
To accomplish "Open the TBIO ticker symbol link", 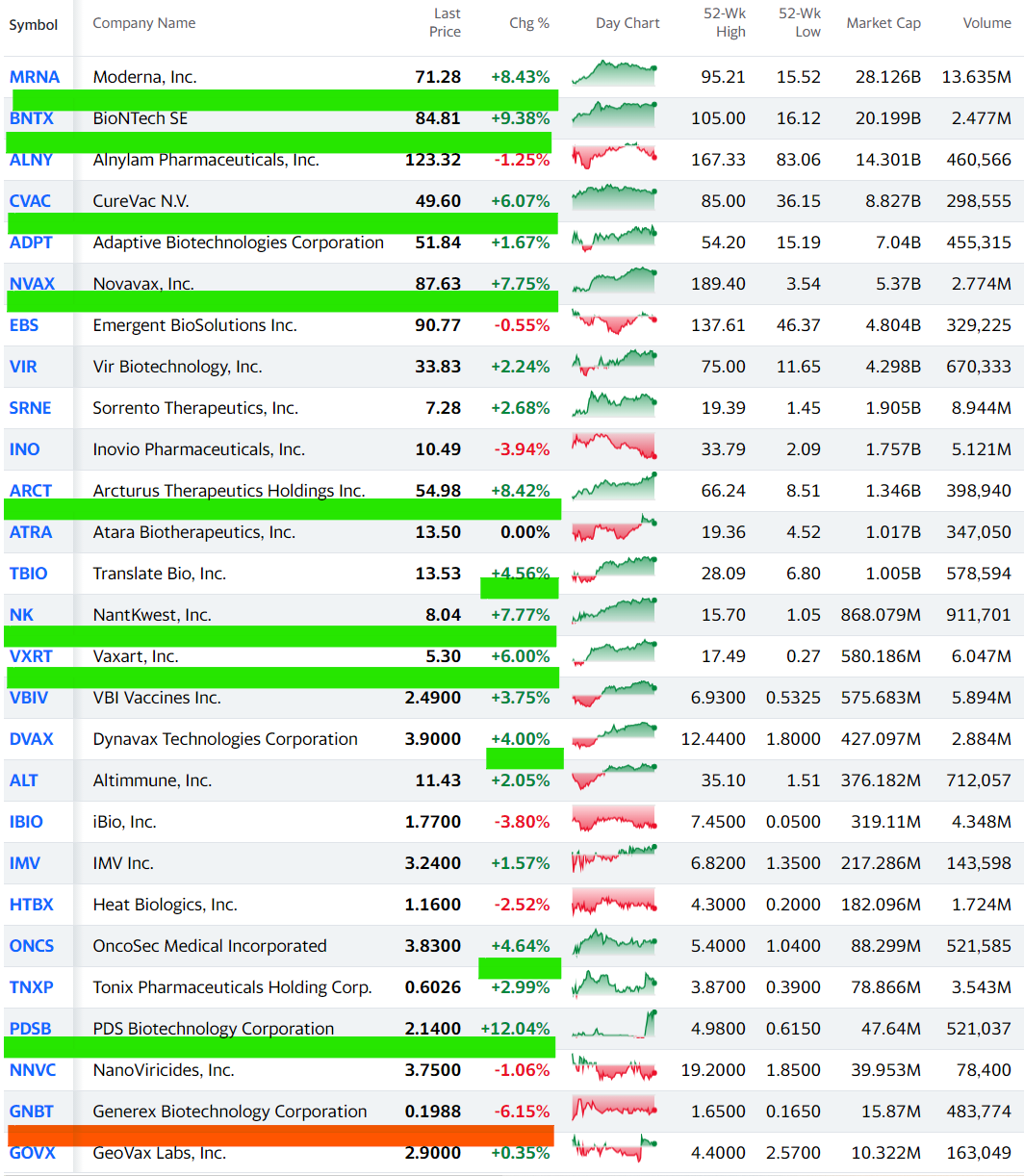I will point(29,574).
